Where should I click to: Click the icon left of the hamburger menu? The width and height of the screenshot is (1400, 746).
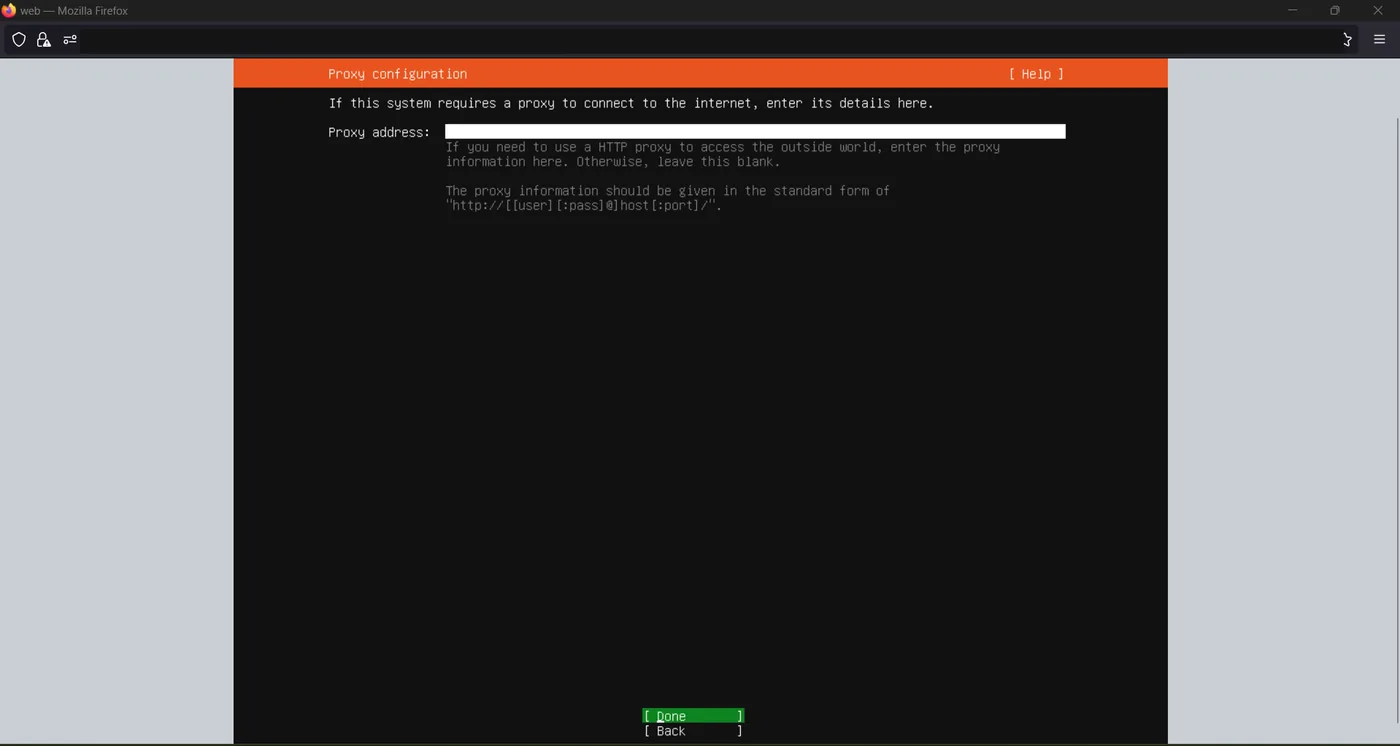pos(1347,40)
